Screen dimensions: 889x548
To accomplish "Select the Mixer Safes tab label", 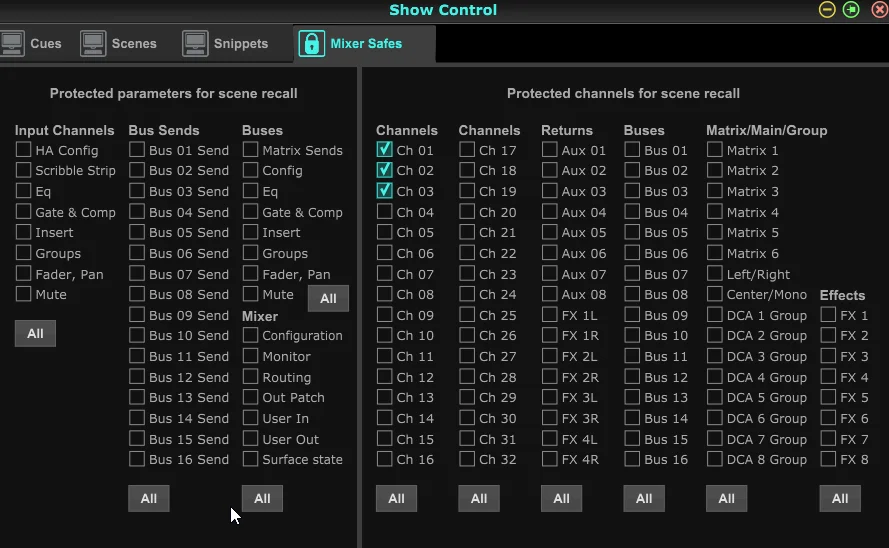I will pos(366,44).
